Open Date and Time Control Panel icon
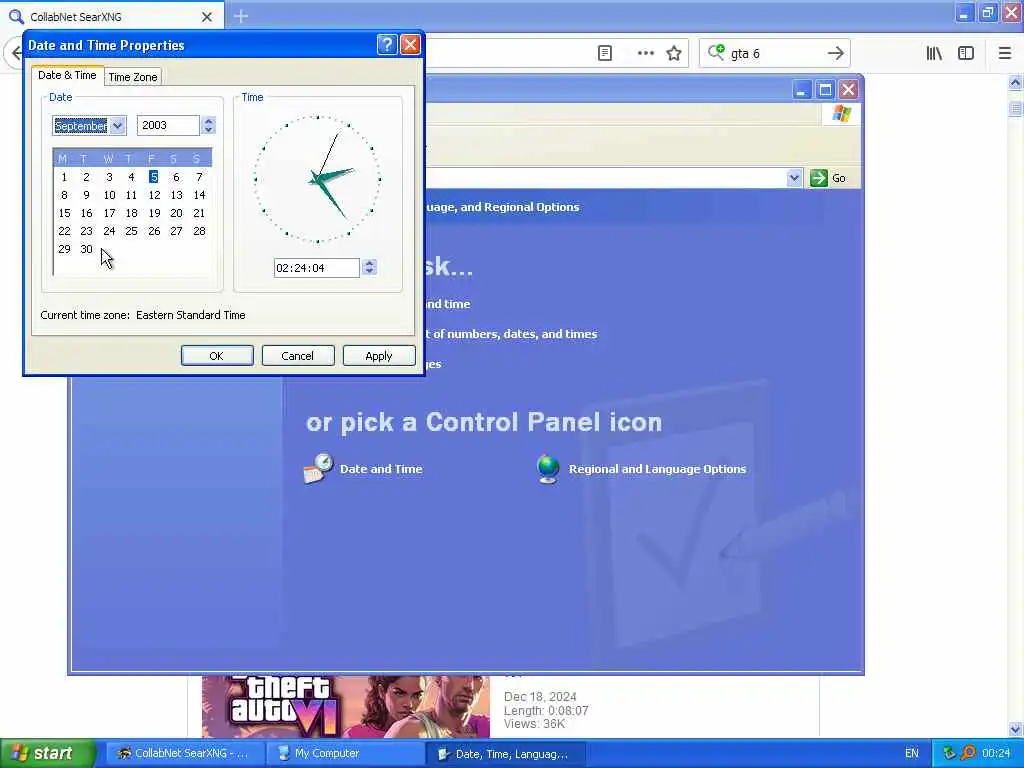This screenshot has height=768, width=1024. click(318, 468)
